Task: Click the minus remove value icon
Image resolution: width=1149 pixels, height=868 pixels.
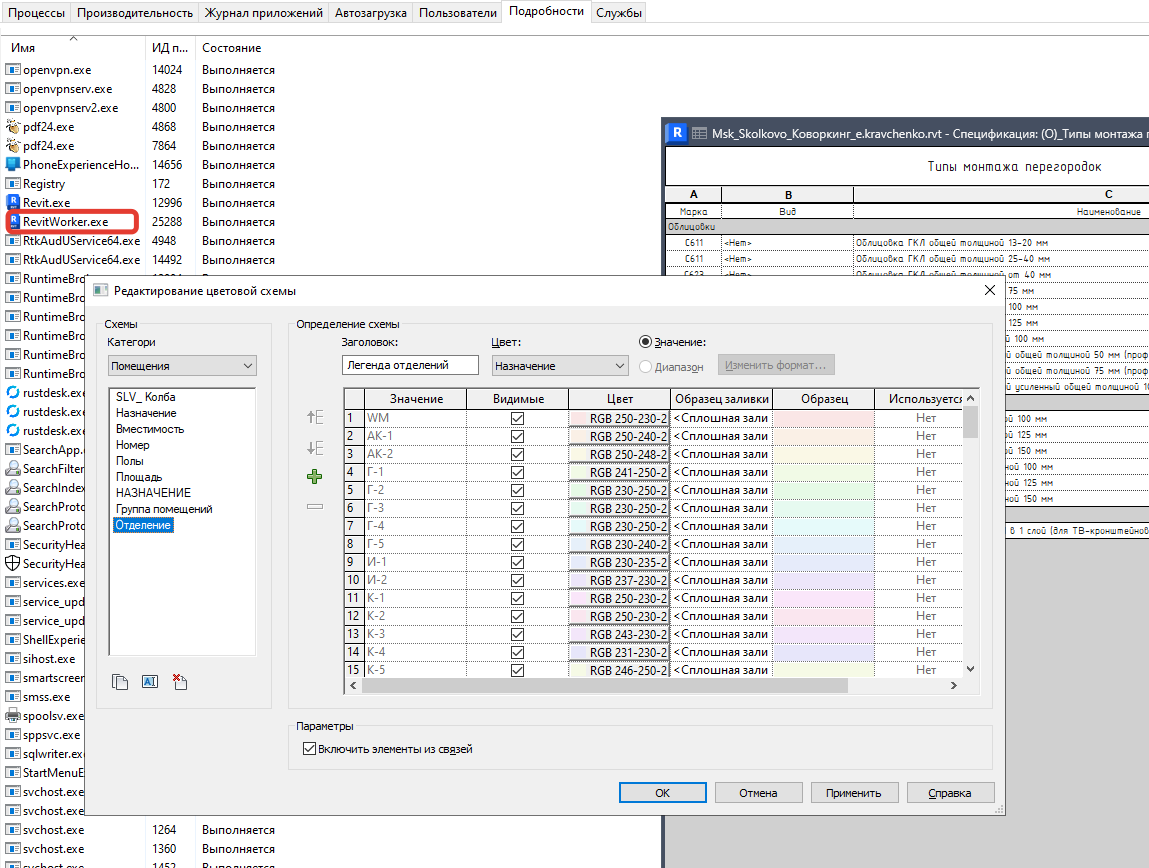Action: (314, 506)
